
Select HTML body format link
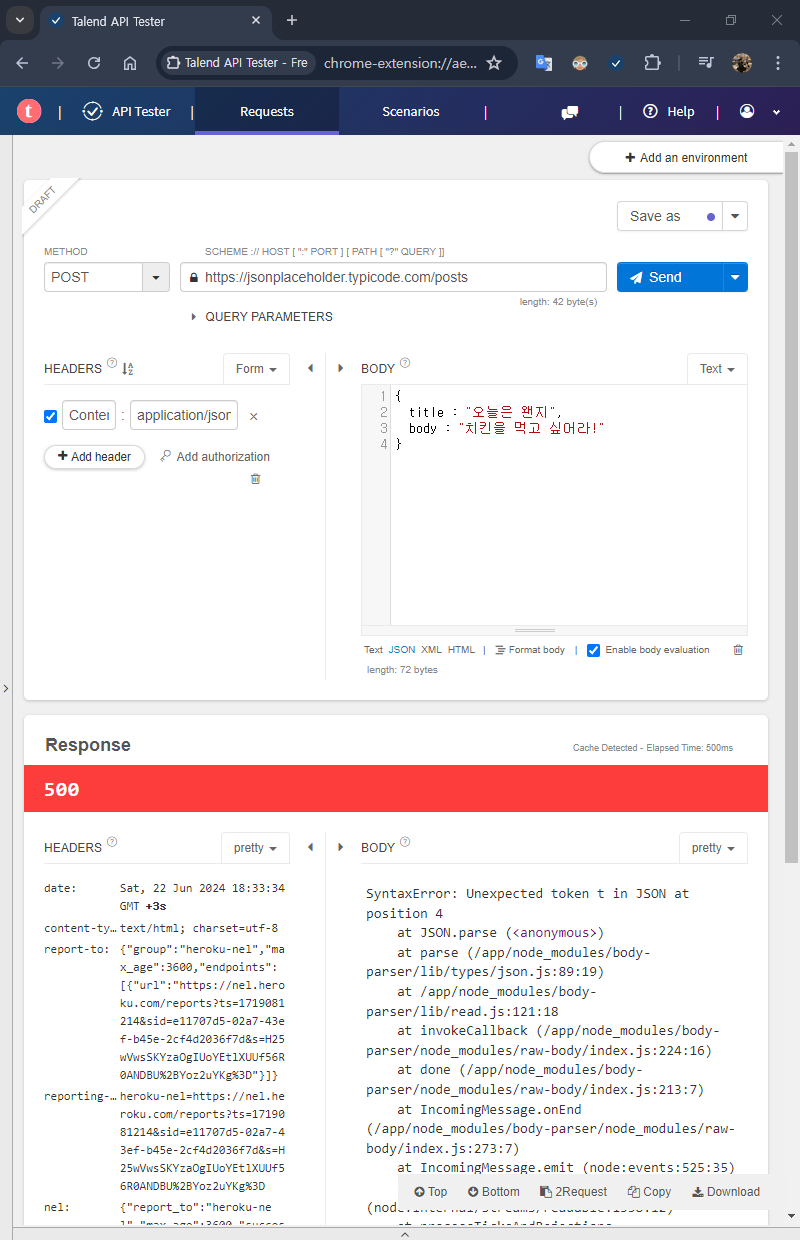461,650
